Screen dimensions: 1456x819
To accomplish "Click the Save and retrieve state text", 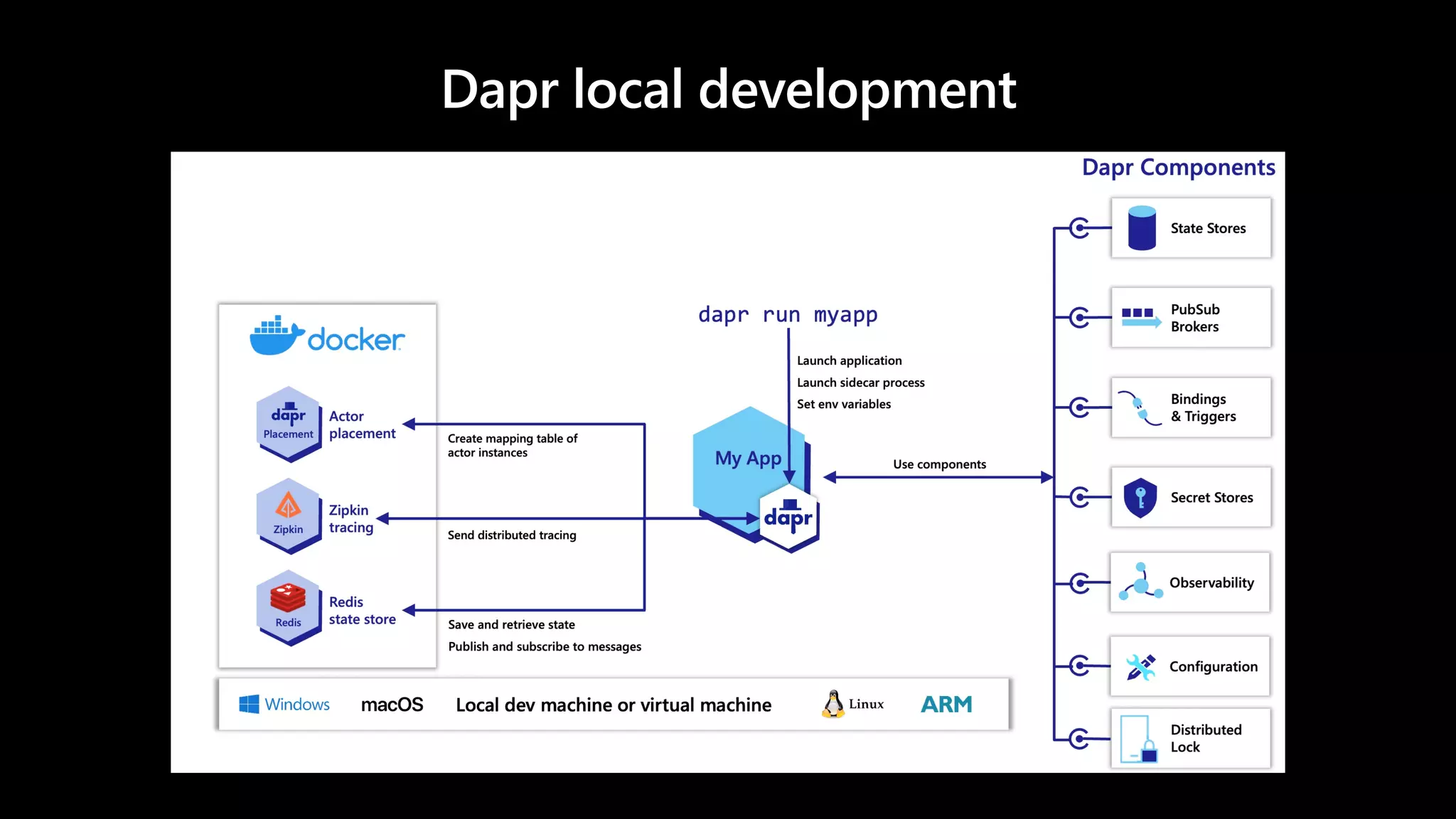I will [x=511, y=625].
